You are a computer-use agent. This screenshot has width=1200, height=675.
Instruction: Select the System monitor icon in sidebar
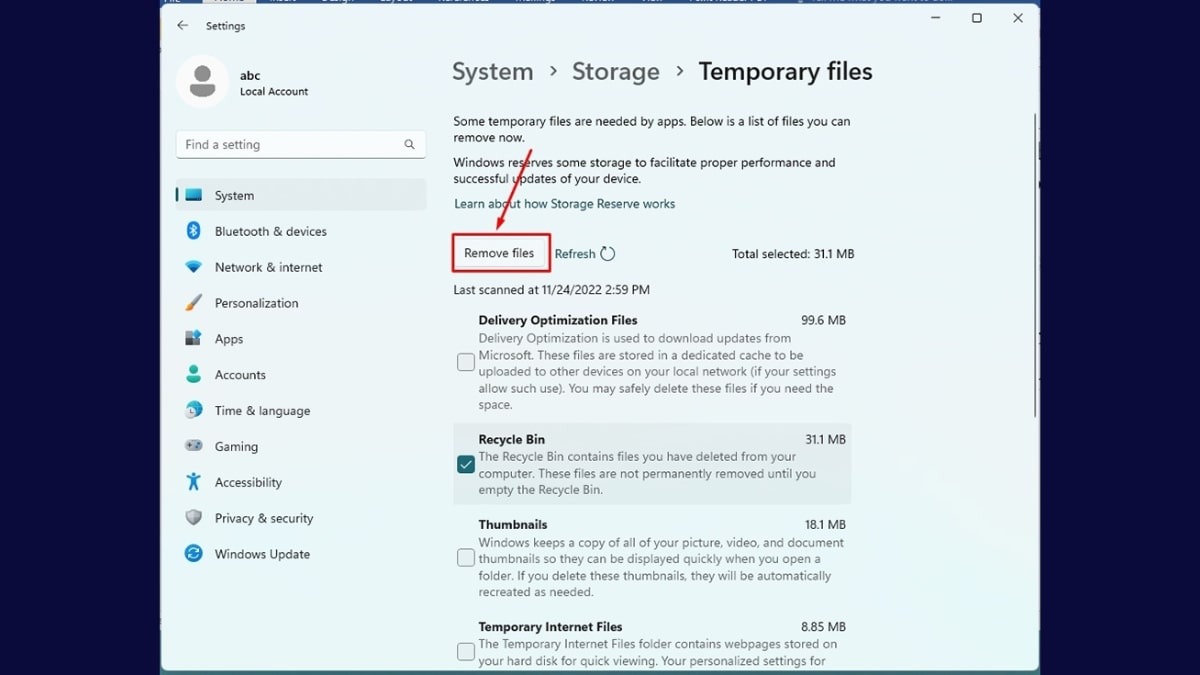coord(194,196)
